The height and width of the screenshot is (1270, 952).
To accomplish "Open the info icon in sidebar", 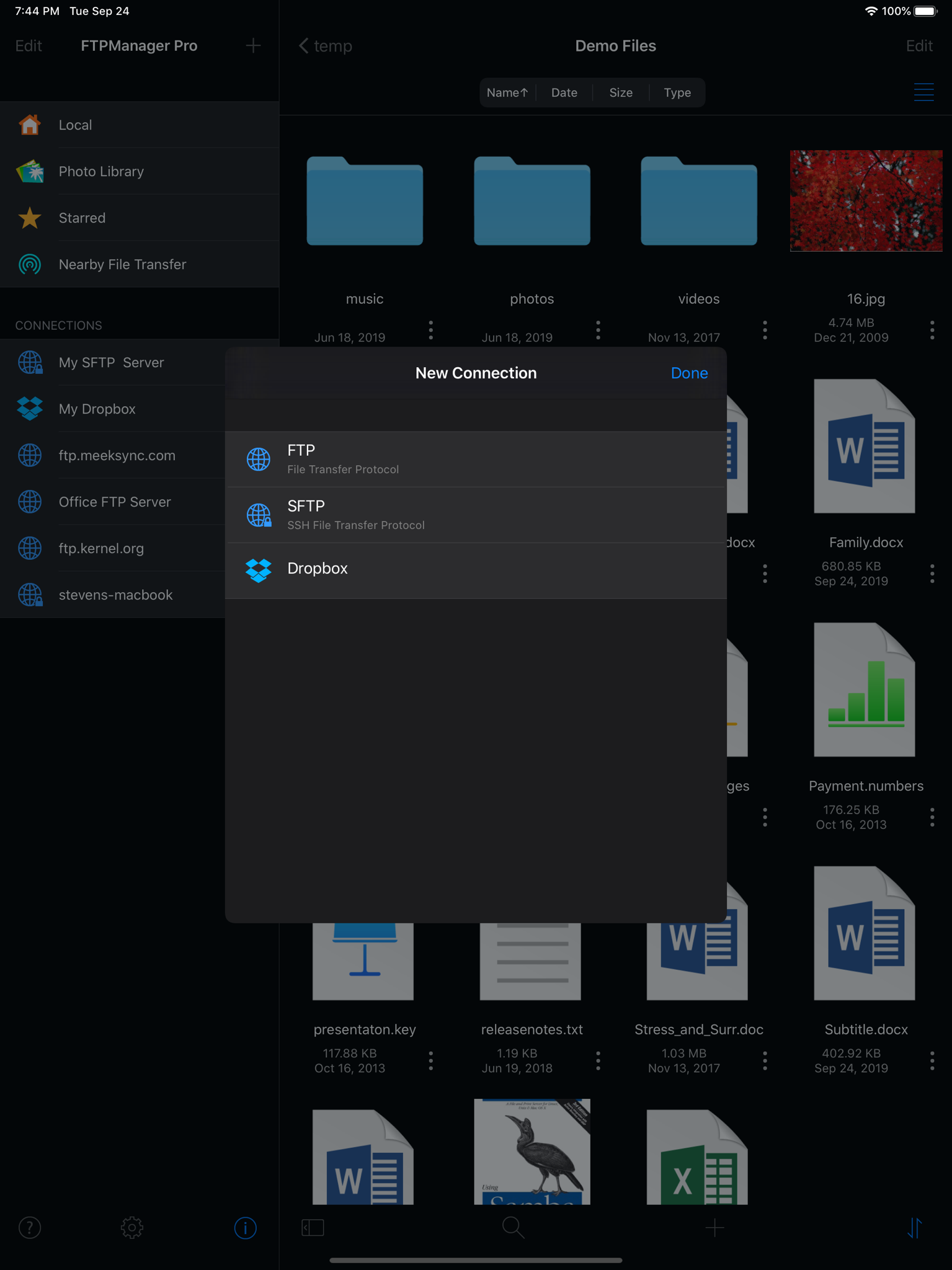I will point(246,1227).
